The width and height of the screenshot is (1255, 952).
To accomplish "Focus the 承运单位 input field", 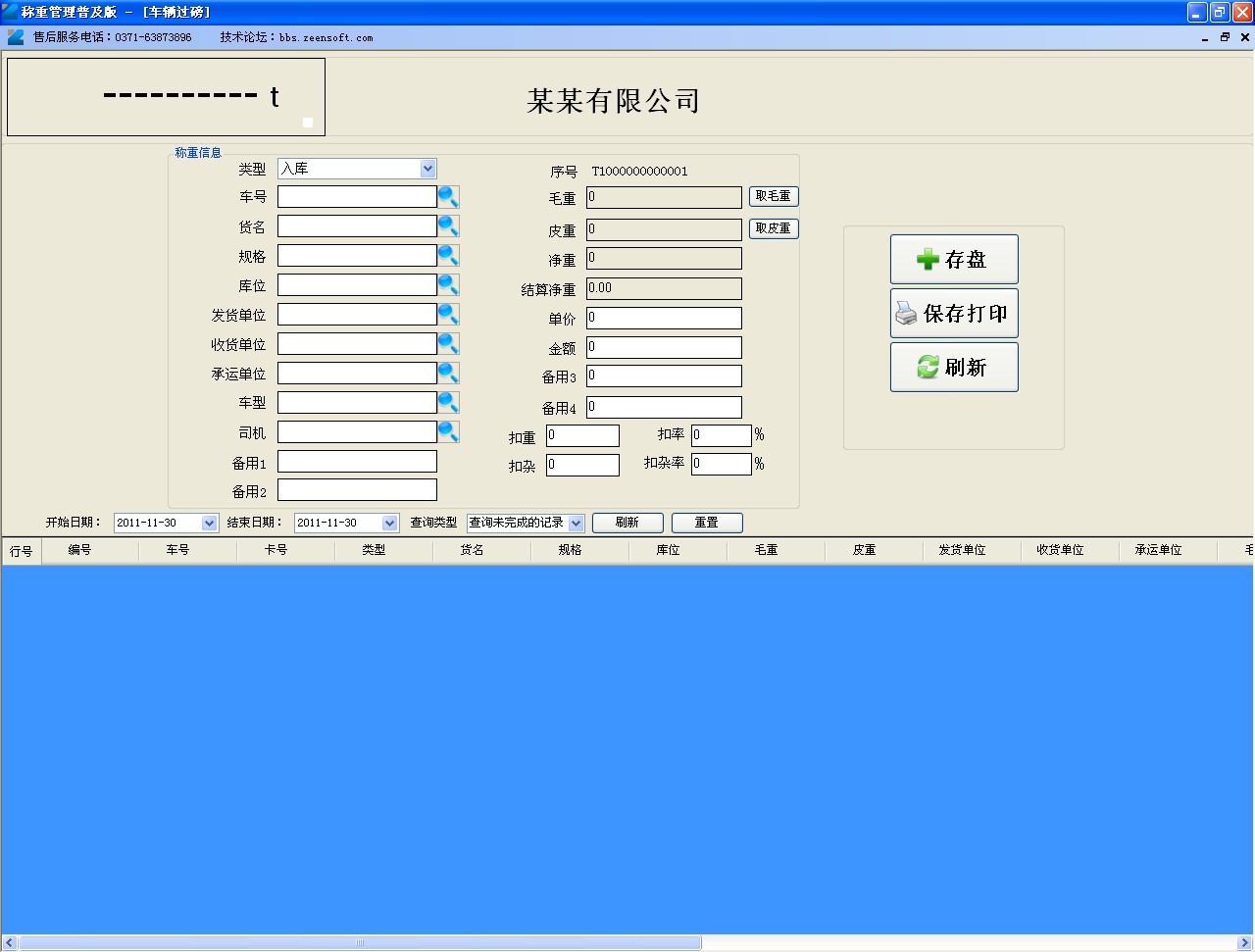I will 357,374.
